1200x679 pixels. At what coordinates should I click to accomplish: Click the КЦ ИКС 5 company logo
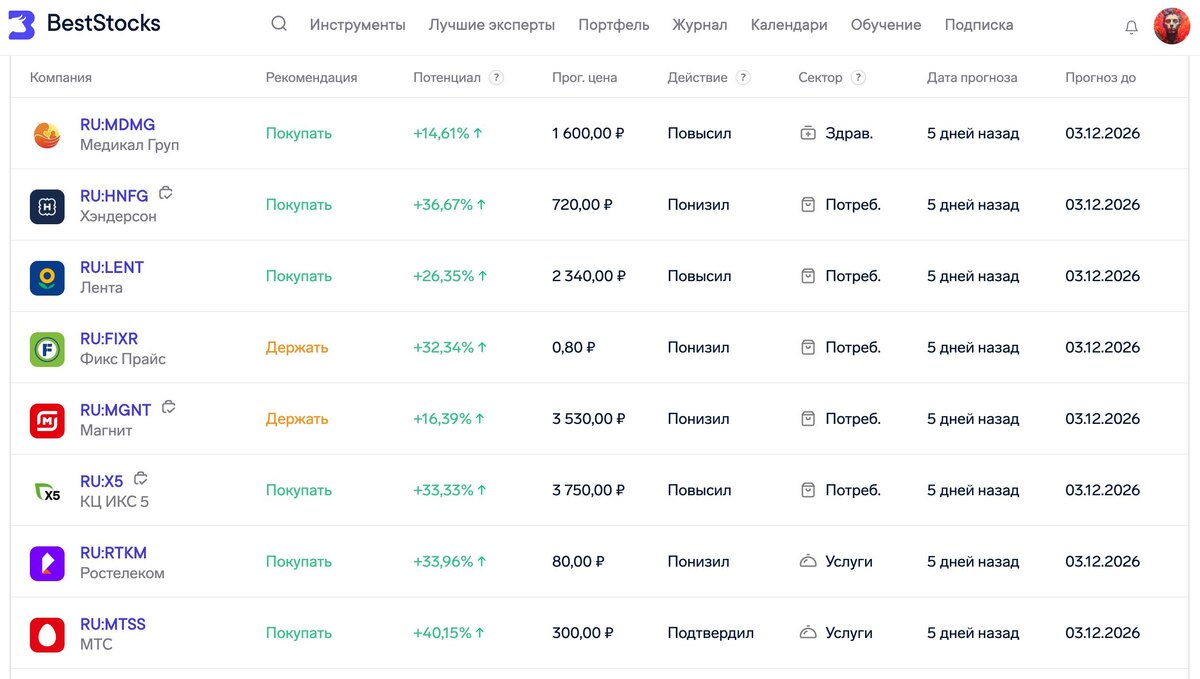click(x=47, y=492)
